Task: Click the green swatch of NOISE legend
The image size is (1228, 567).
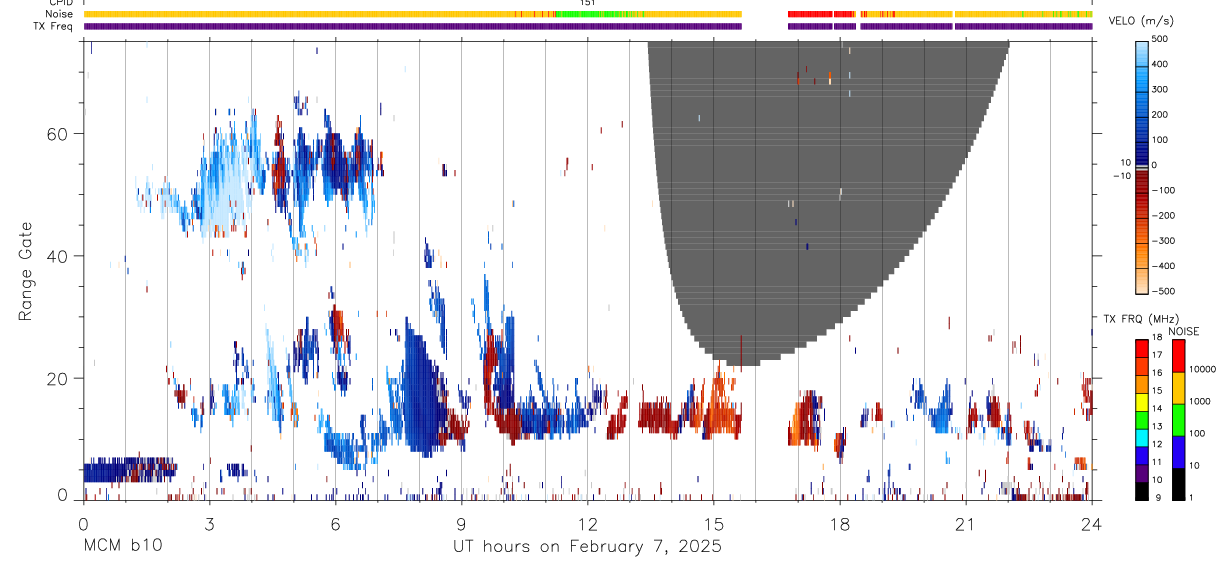Action: coord(1177,418)
